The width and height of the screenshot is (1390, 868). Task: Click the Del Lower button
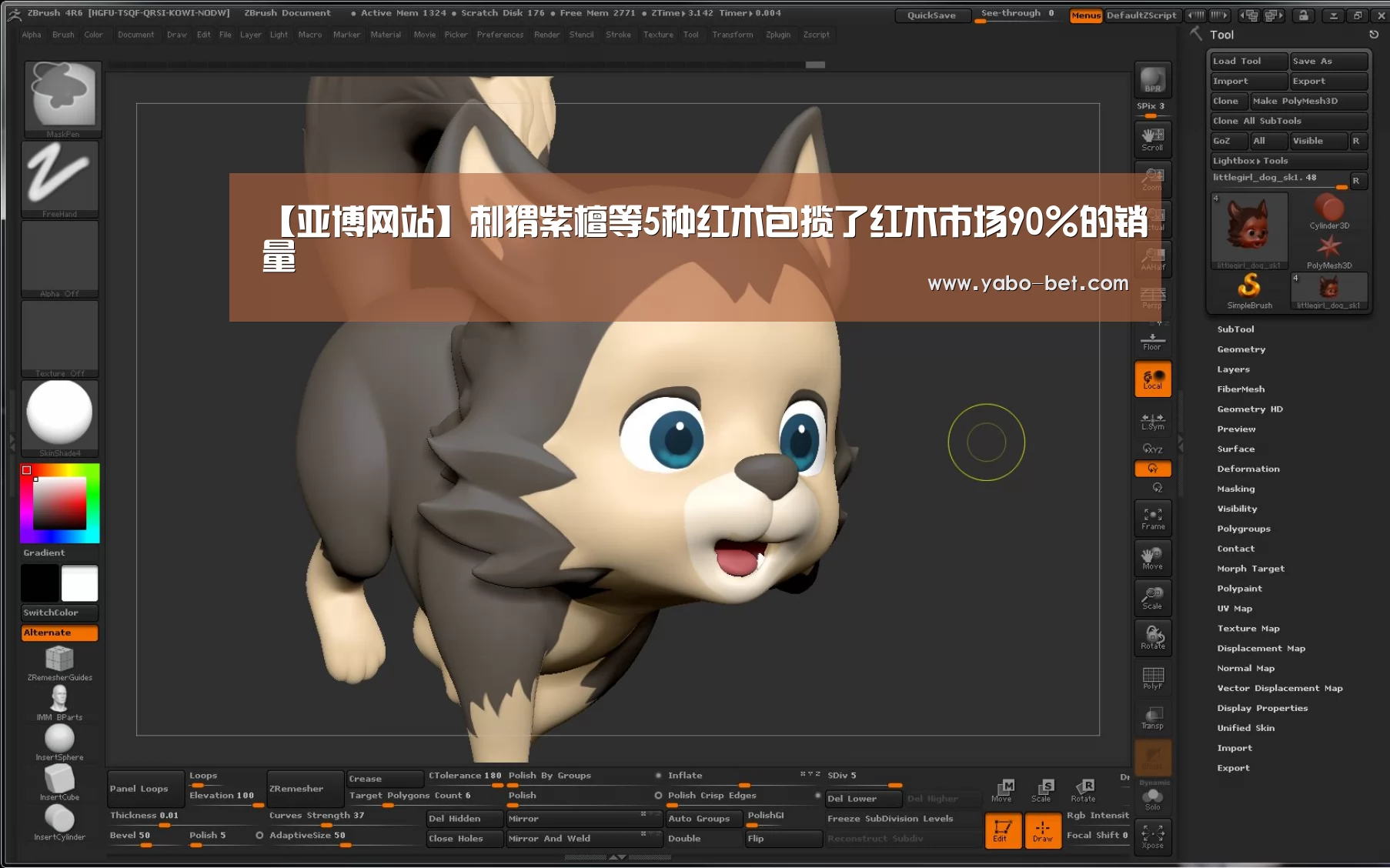864,799
